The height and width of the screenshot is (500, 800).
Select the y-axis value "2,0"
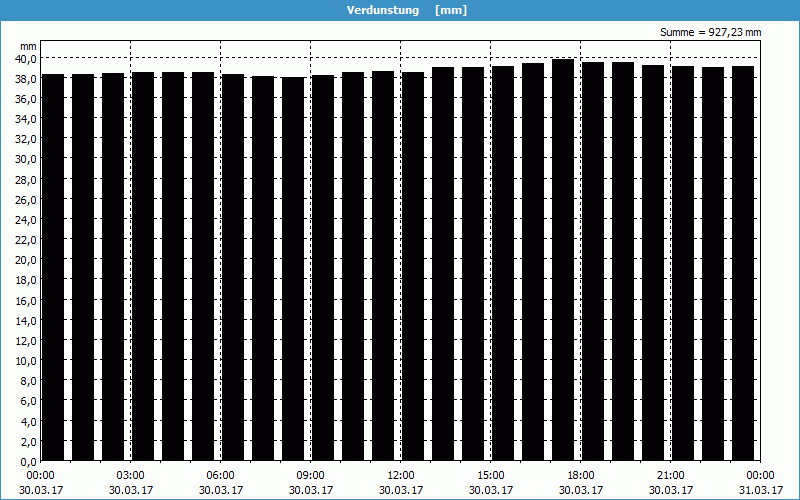tap(28, 441)
